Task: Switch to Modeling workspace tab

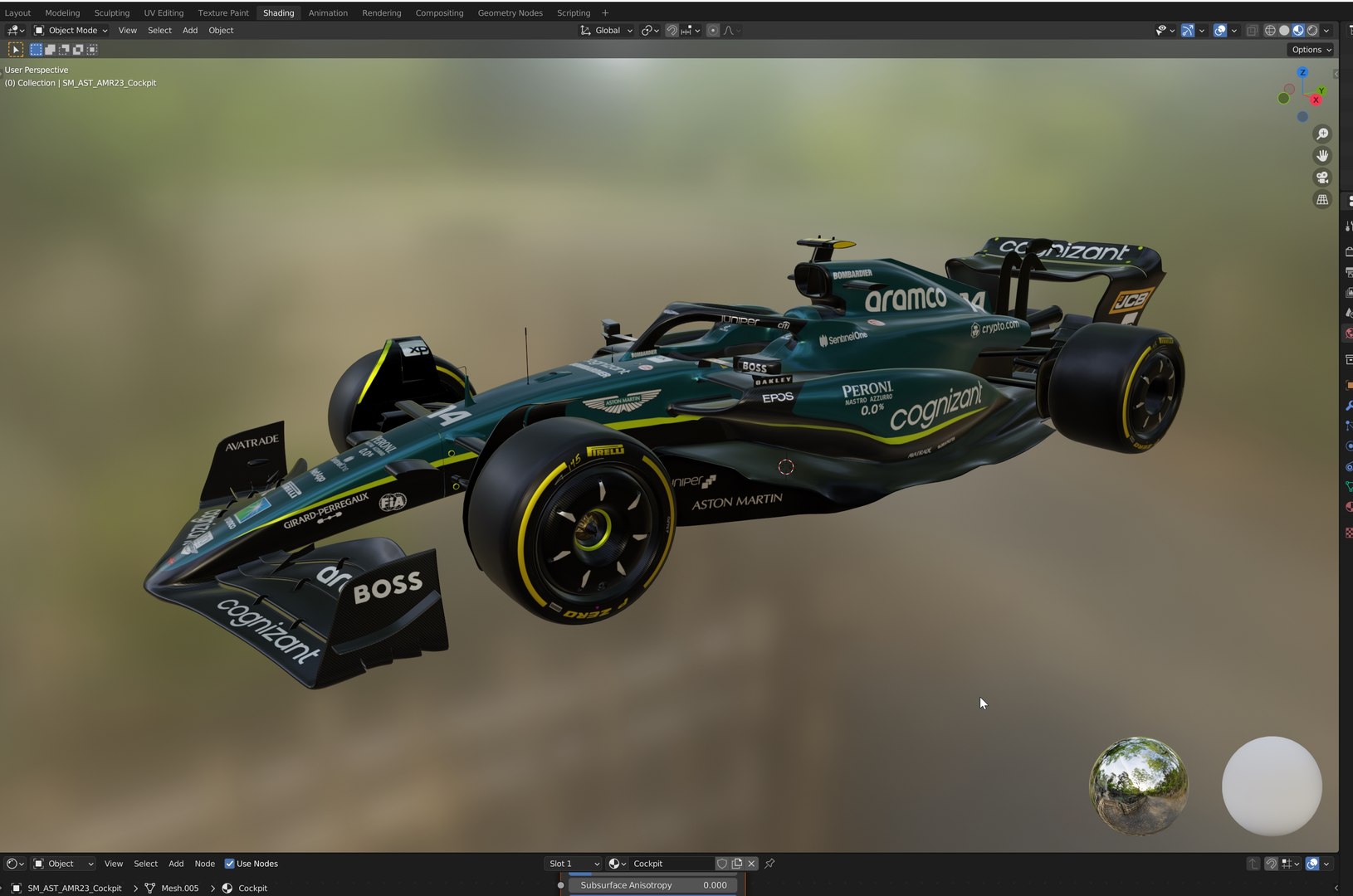Action: (62, 12)
